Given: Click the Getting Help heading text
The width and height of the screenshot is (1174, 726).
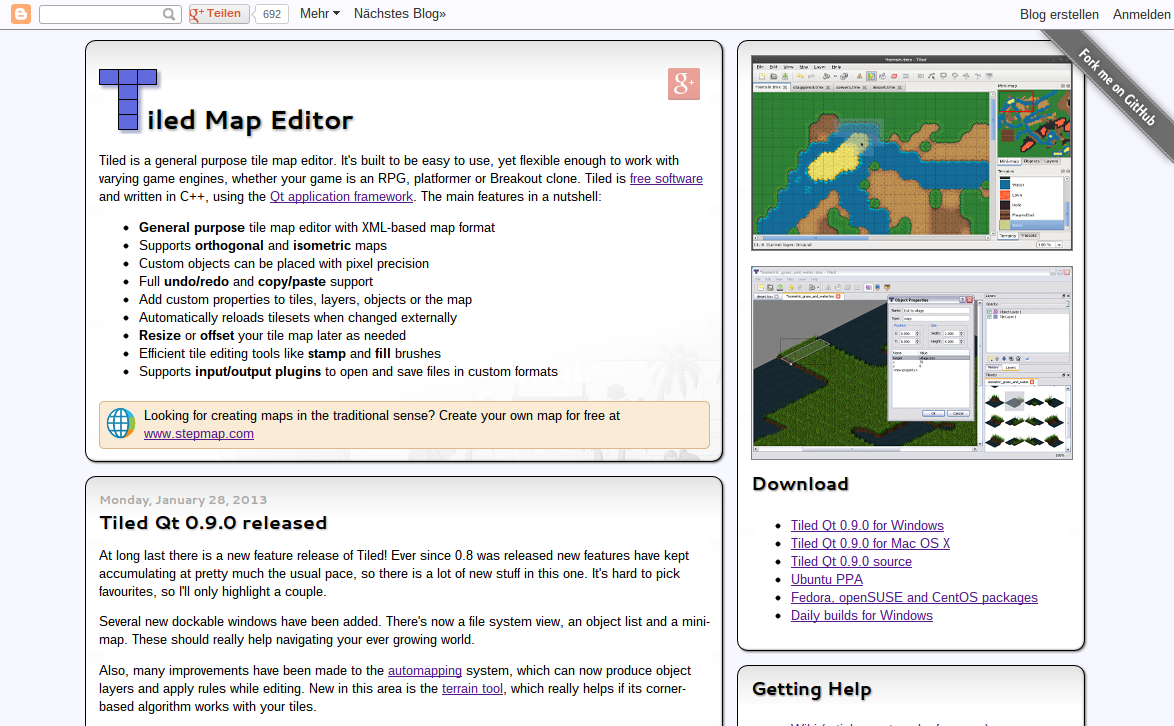Looking at the screenshot, I should pyautogui.click(x=812, y=689).
